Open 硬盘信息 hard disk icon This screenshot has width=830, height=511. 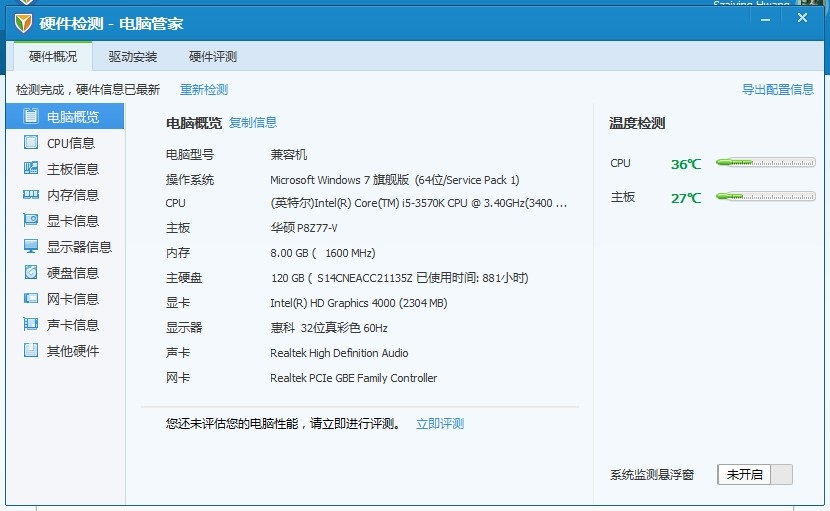(x=31, y=272)
